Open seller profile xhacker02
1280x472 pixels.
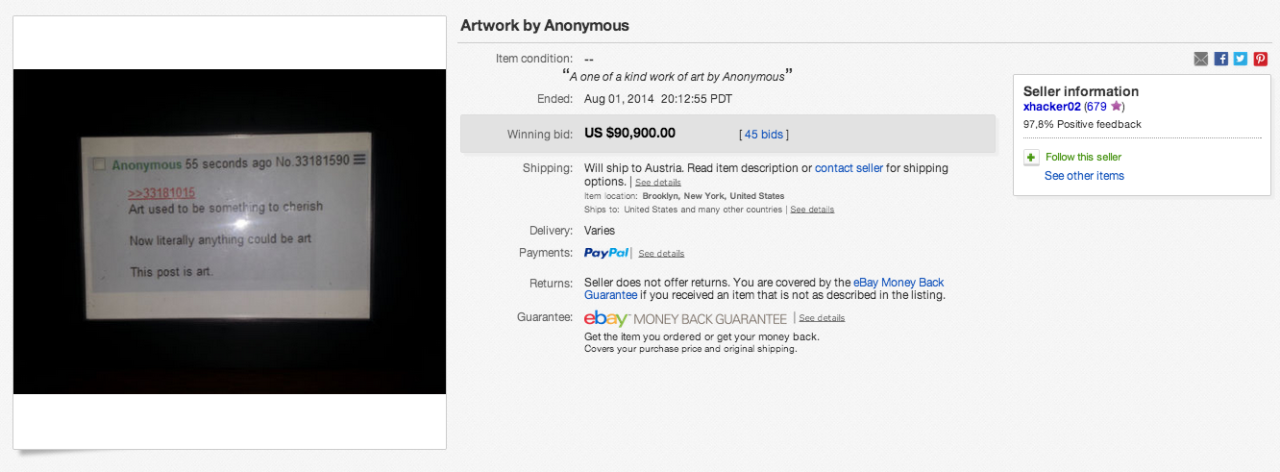tap(1052, 106)
